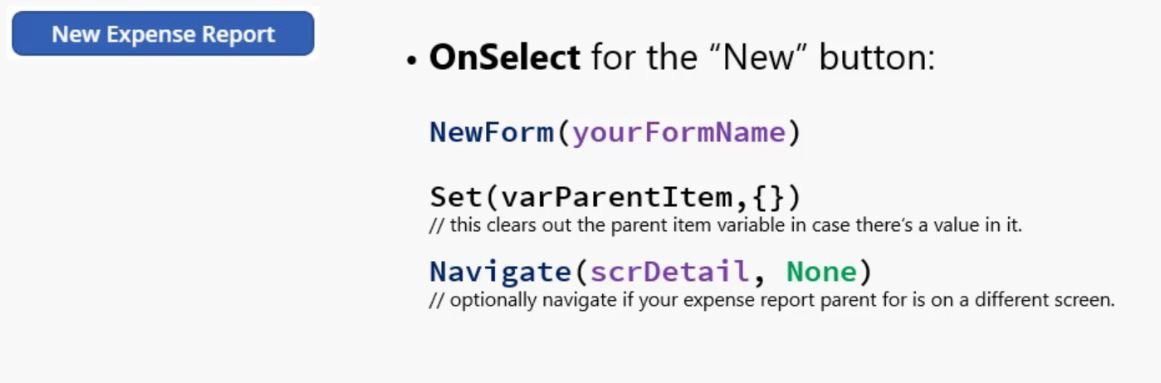Select the varParentItem variable name

[x=617, y=198]
